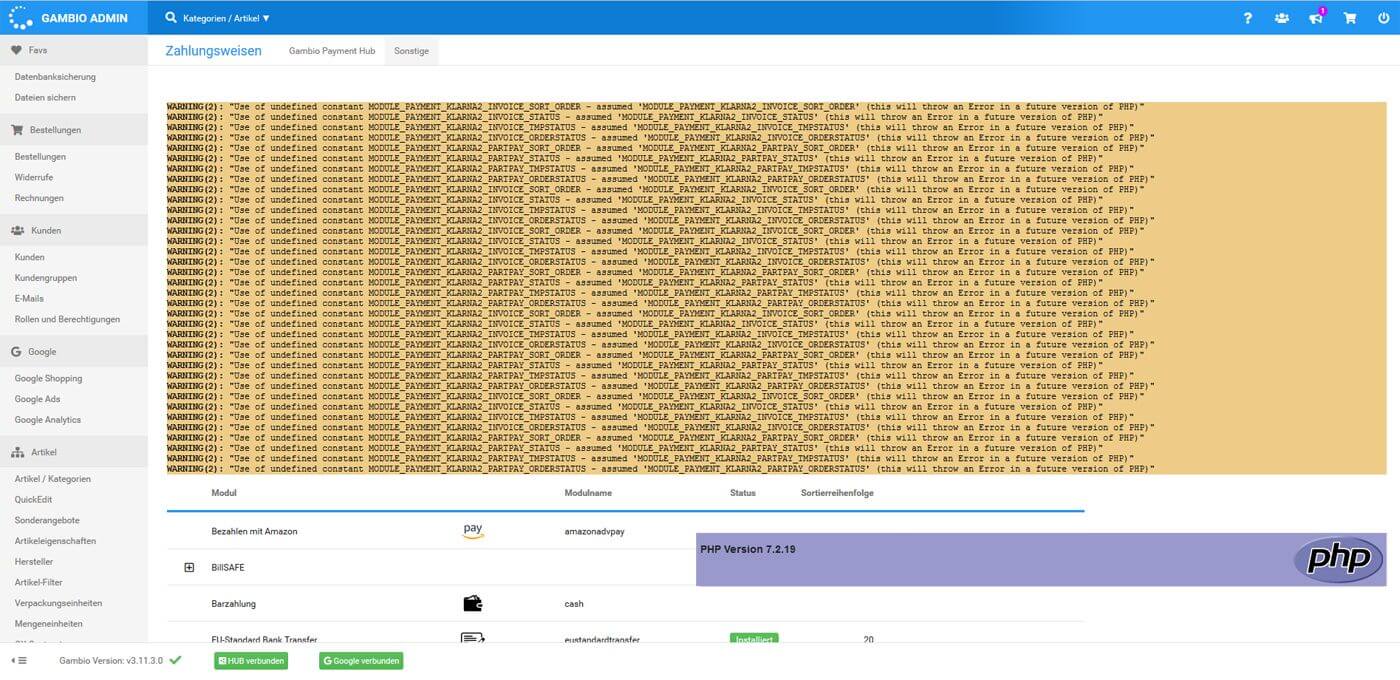Open Google Analytics in the sidebar

pyautogui.click(x=48, y=420)
